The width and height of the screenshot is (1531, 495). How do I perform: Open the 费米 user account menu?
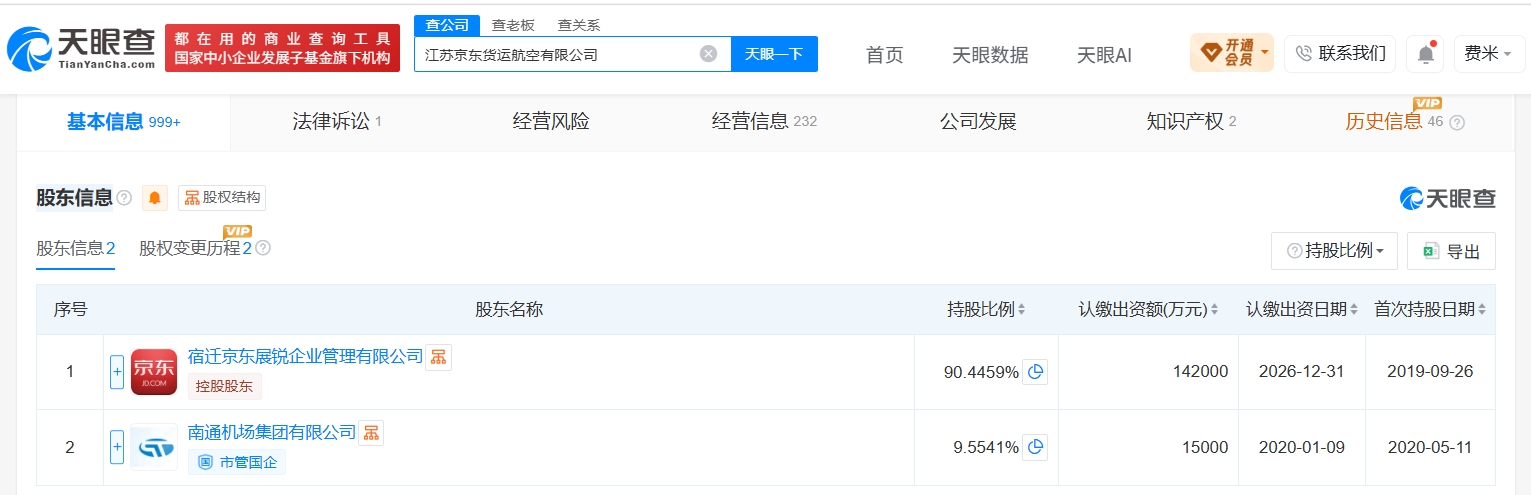1488,54
